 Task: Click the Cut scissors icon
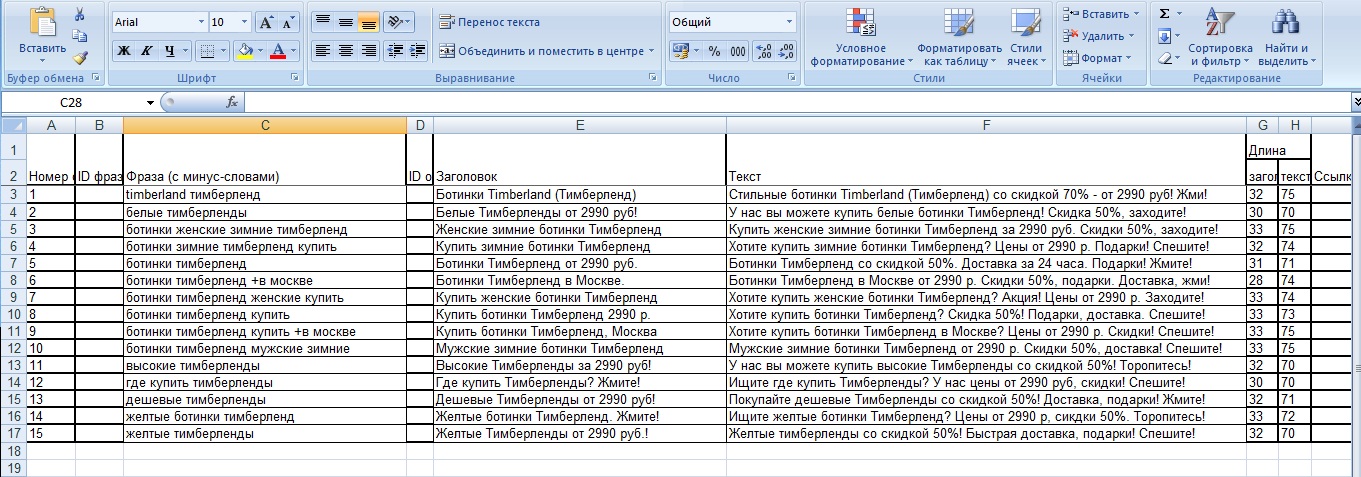(x=80, y=15)
